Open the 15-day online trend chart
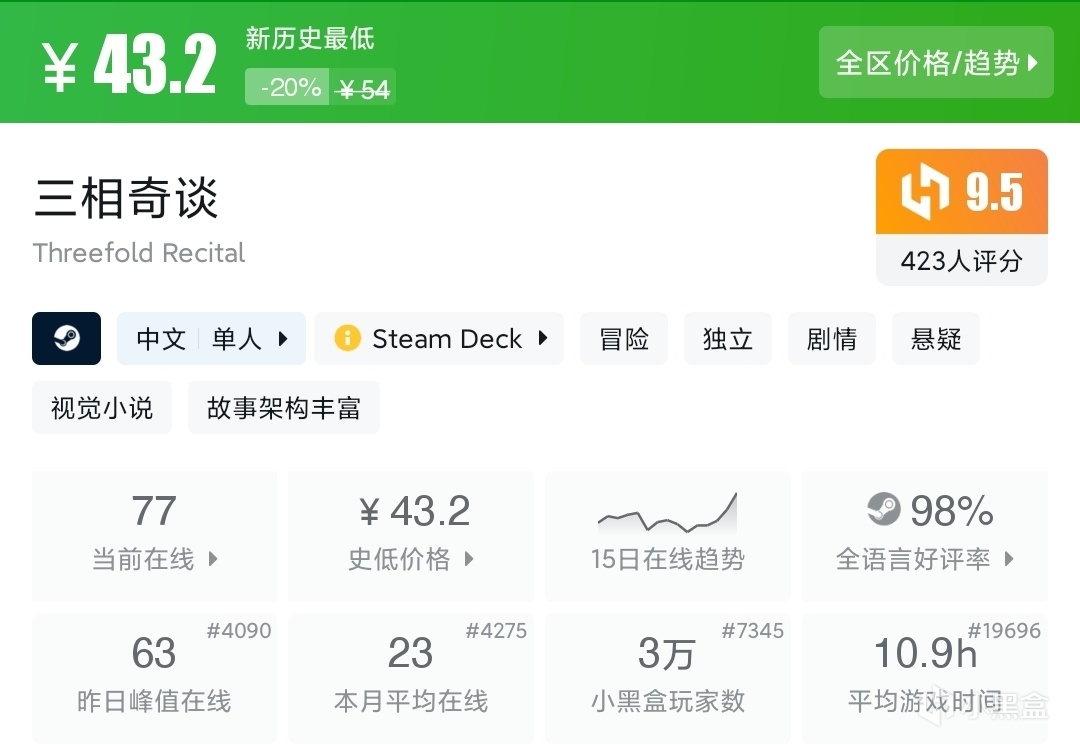The image size is (1080, 745). coord(667,535)
